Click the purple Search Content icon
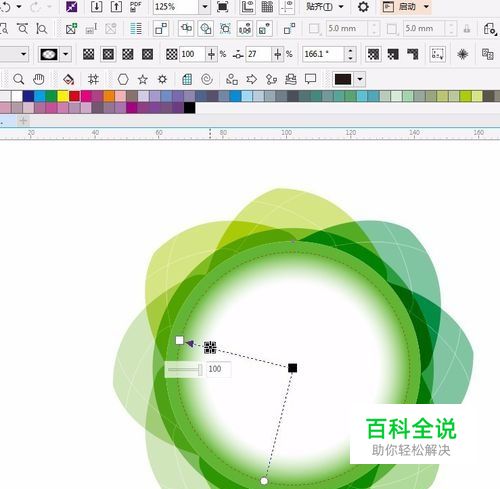 [72, 7]
